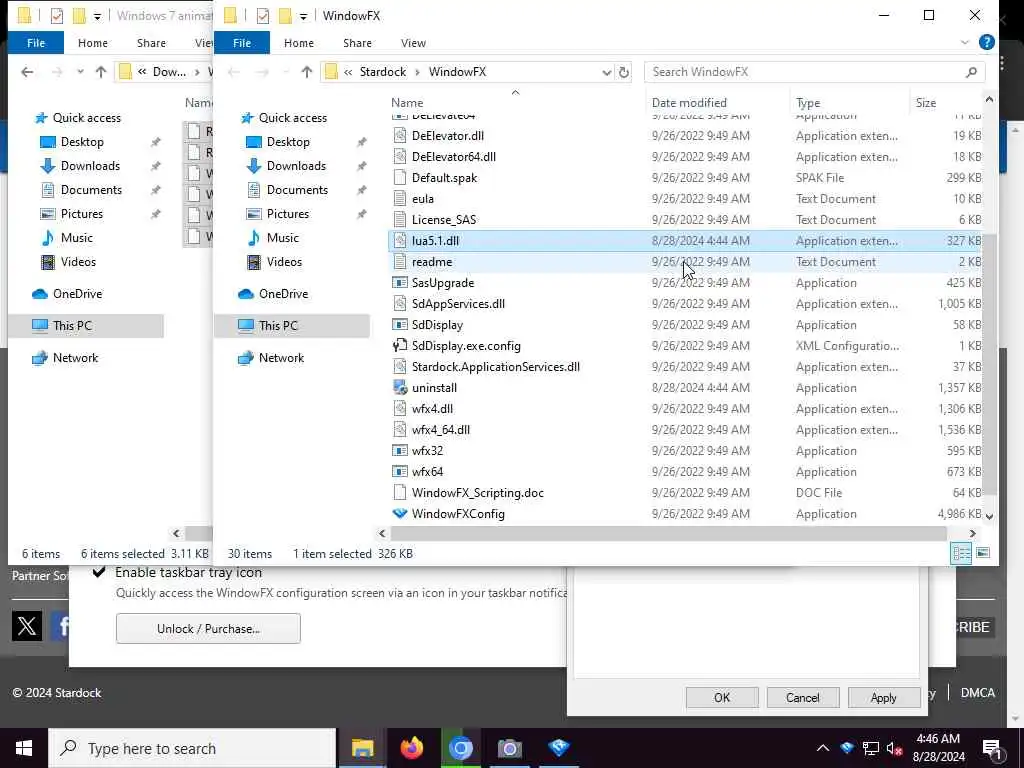Expand the ribbon in WindowFX window

pyautogui.click(x=965, y=42)
